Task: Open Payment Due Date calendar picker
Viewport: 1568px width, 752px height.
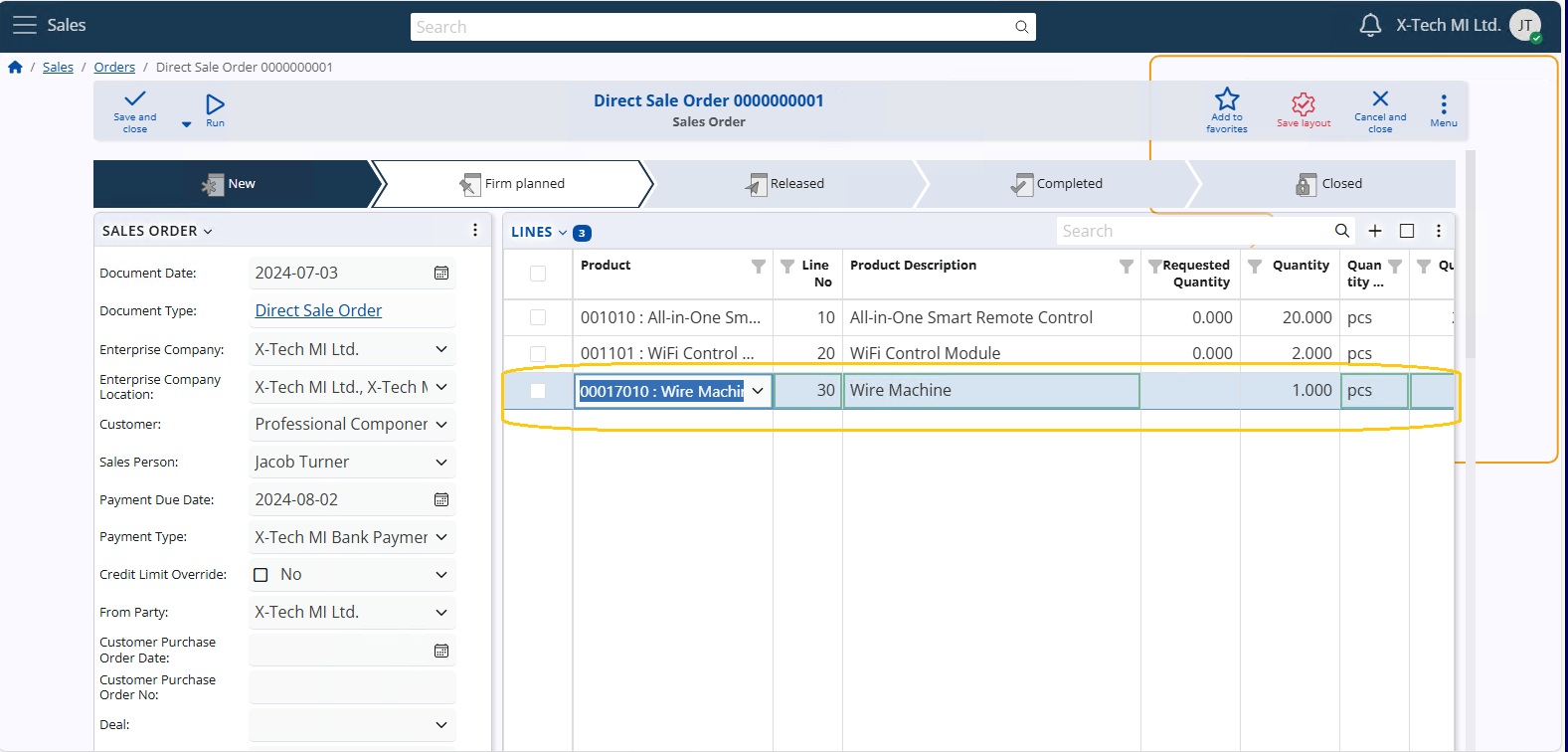Action: pos(441,499)
